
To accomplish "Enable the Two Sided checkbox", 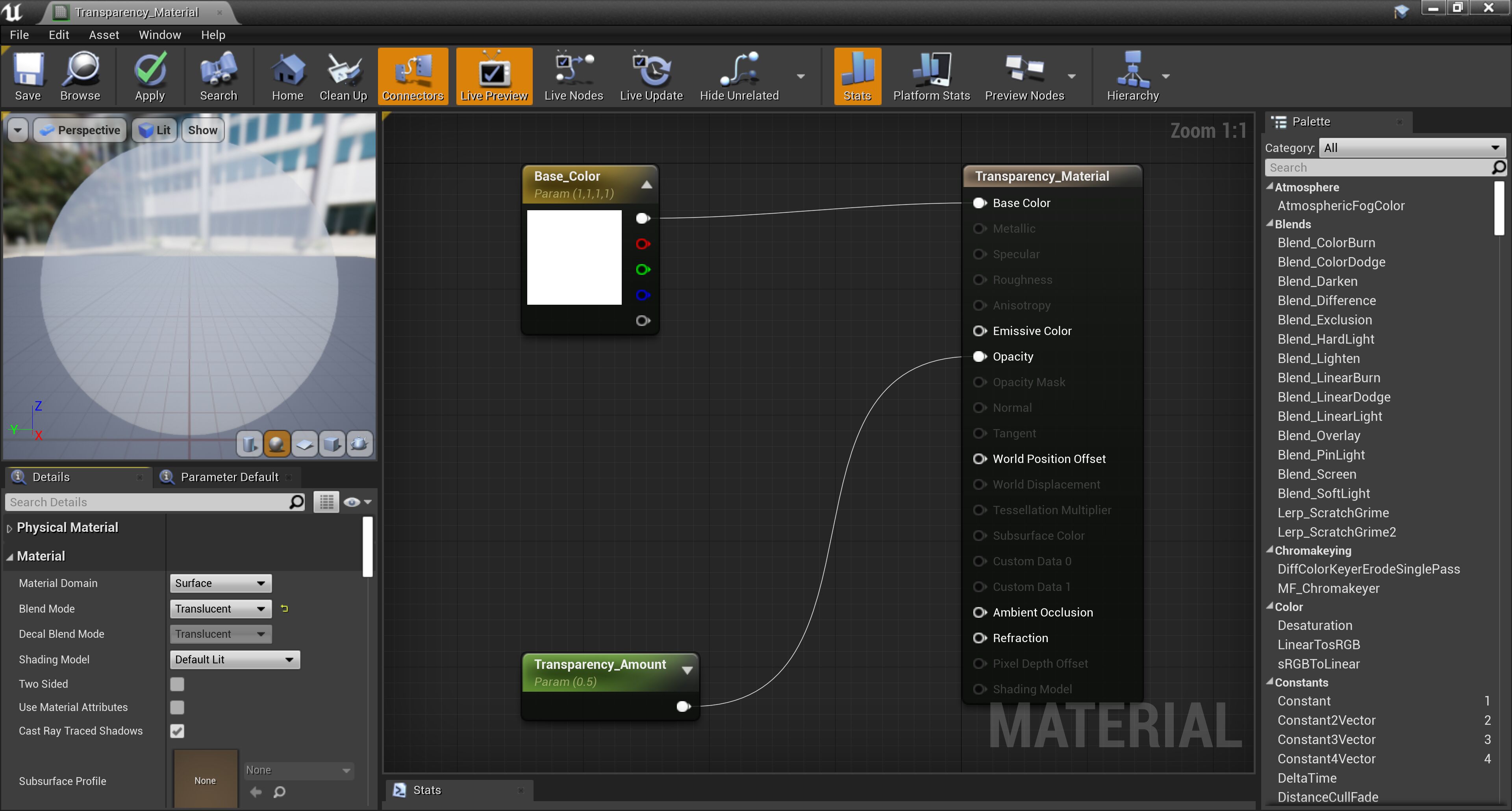I will pos(177,684).
